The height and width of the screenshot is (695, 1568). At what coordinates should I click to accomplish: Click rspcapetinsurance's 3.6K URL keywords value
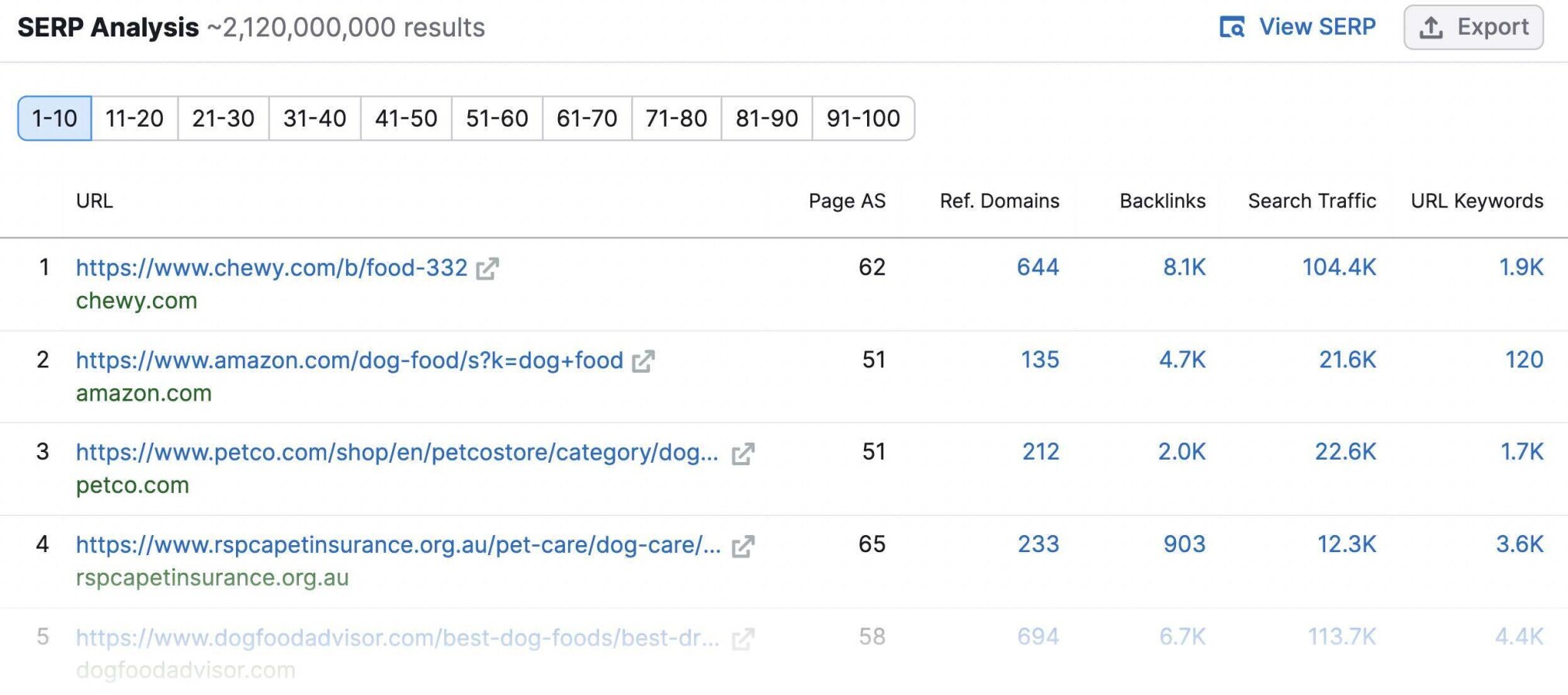coord(1520,544)
